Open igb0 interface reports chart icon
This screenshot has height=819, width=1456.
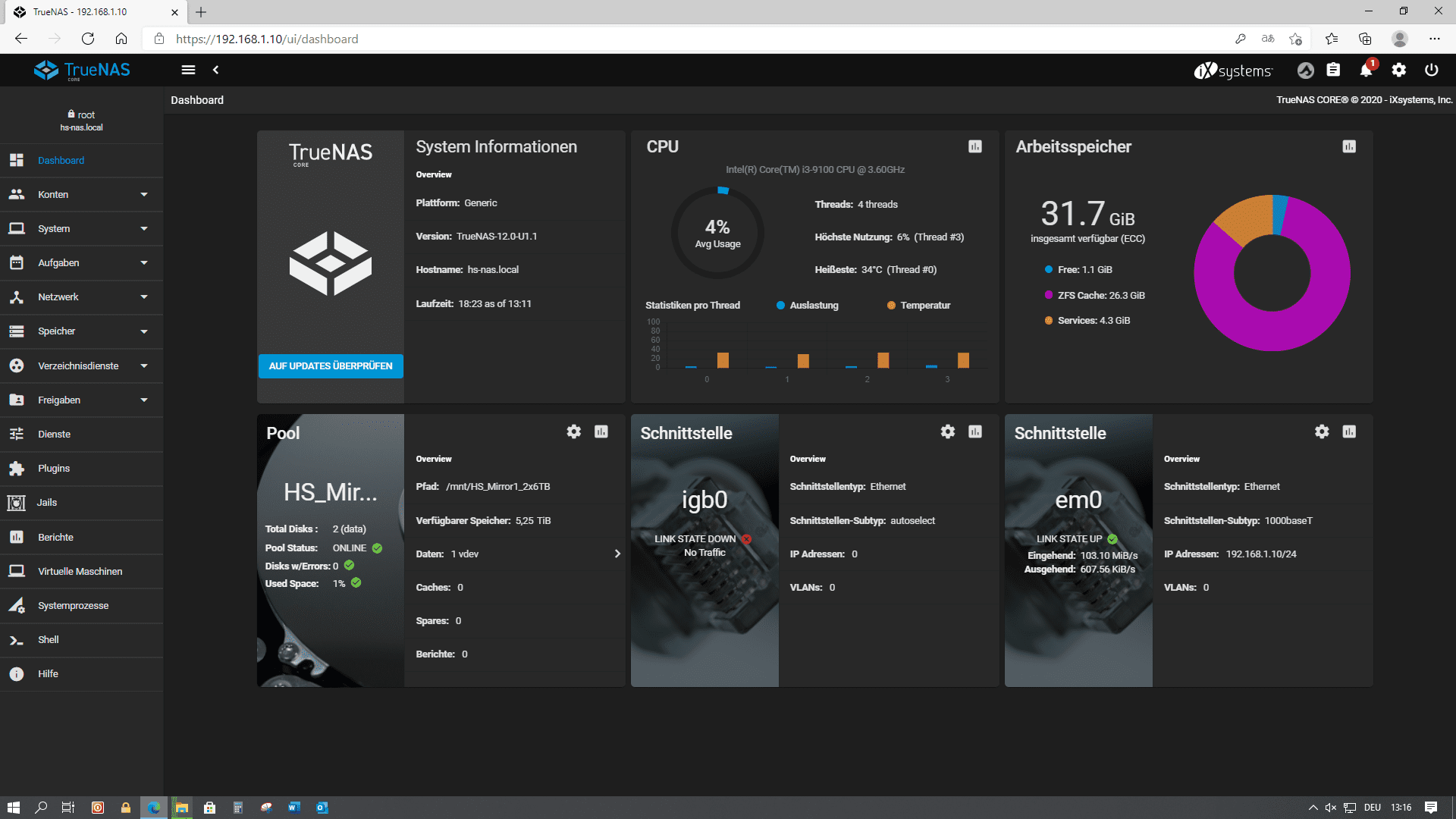coord(975,431)
